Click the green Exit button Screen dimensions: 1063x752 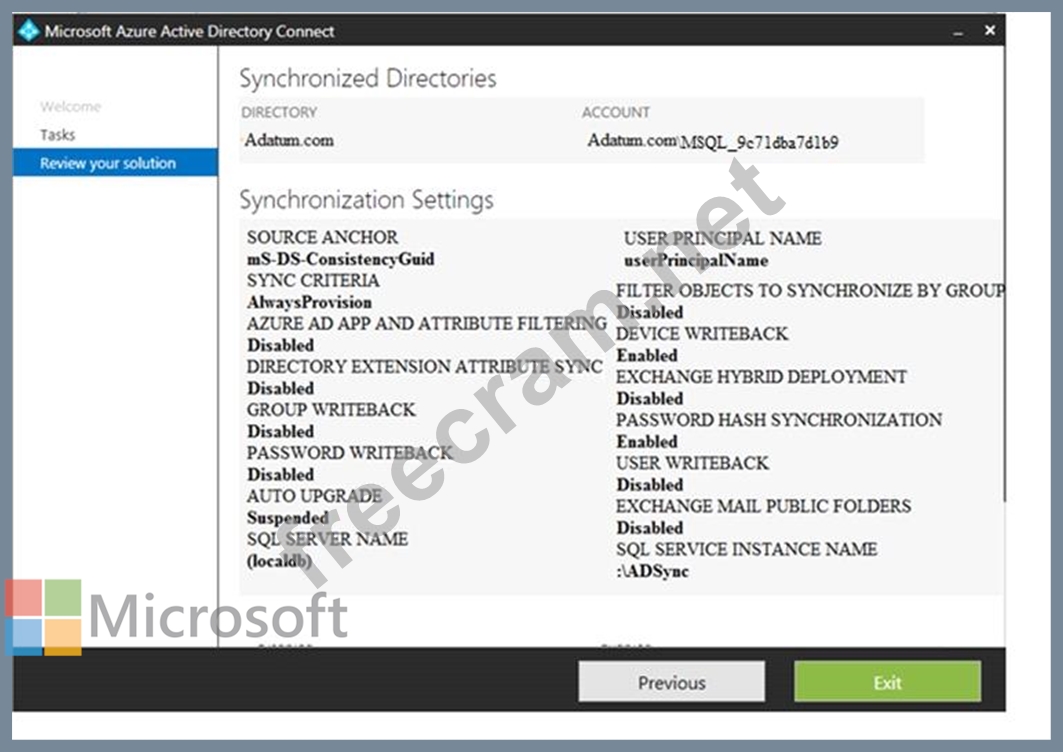tap(887, 681)
